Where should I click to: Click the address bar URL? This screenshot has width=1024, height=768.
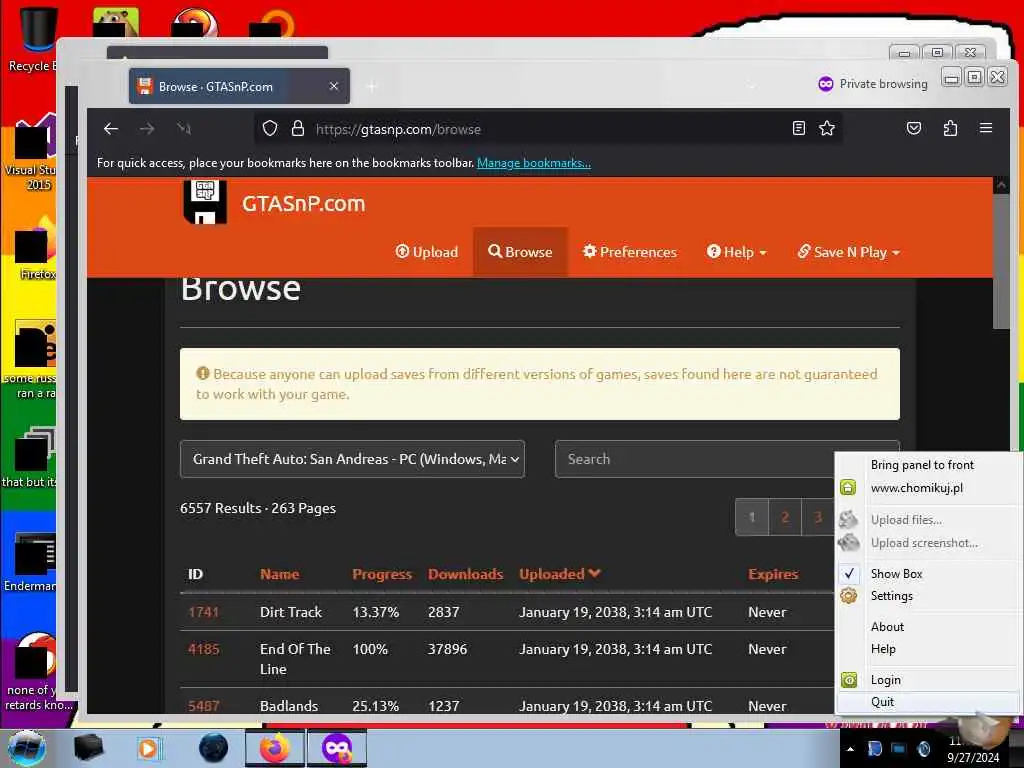[x=398, y=129]
